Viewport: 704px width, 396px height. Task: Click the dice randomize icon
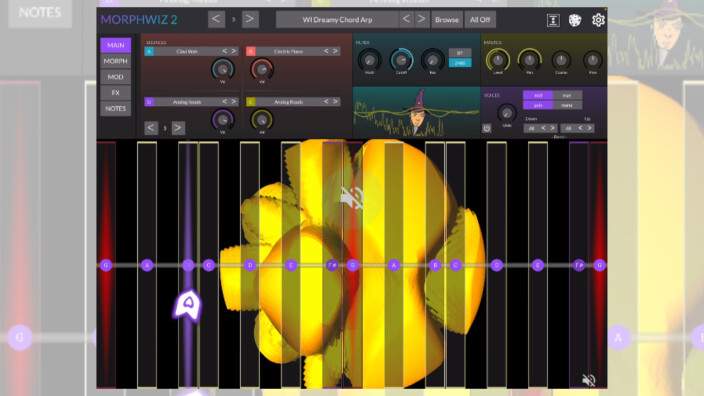pos(575,20)
